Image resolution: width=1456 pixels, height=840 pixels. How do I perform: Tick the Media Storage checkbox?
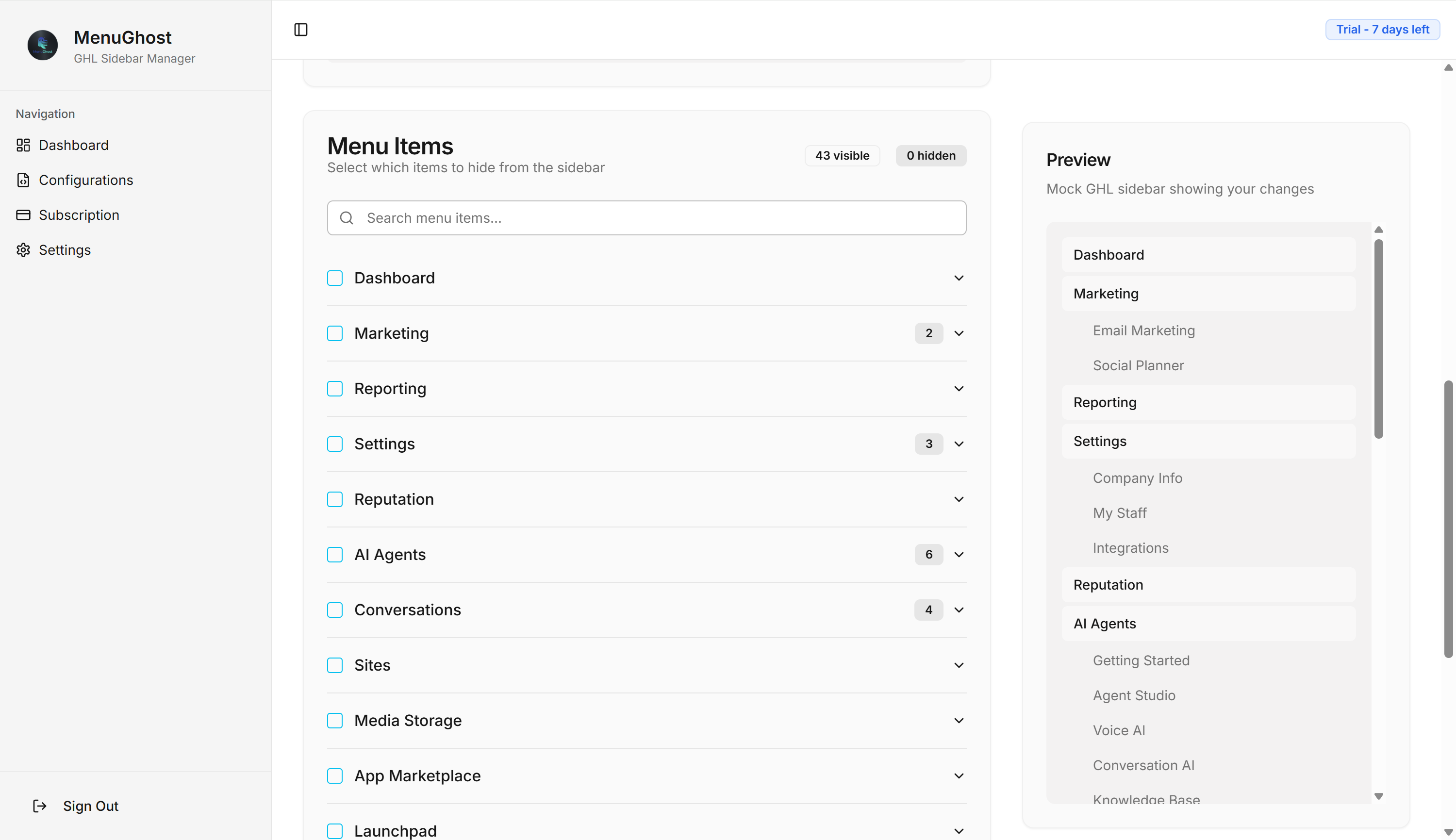pyautogui.click(x=334, y=721)
